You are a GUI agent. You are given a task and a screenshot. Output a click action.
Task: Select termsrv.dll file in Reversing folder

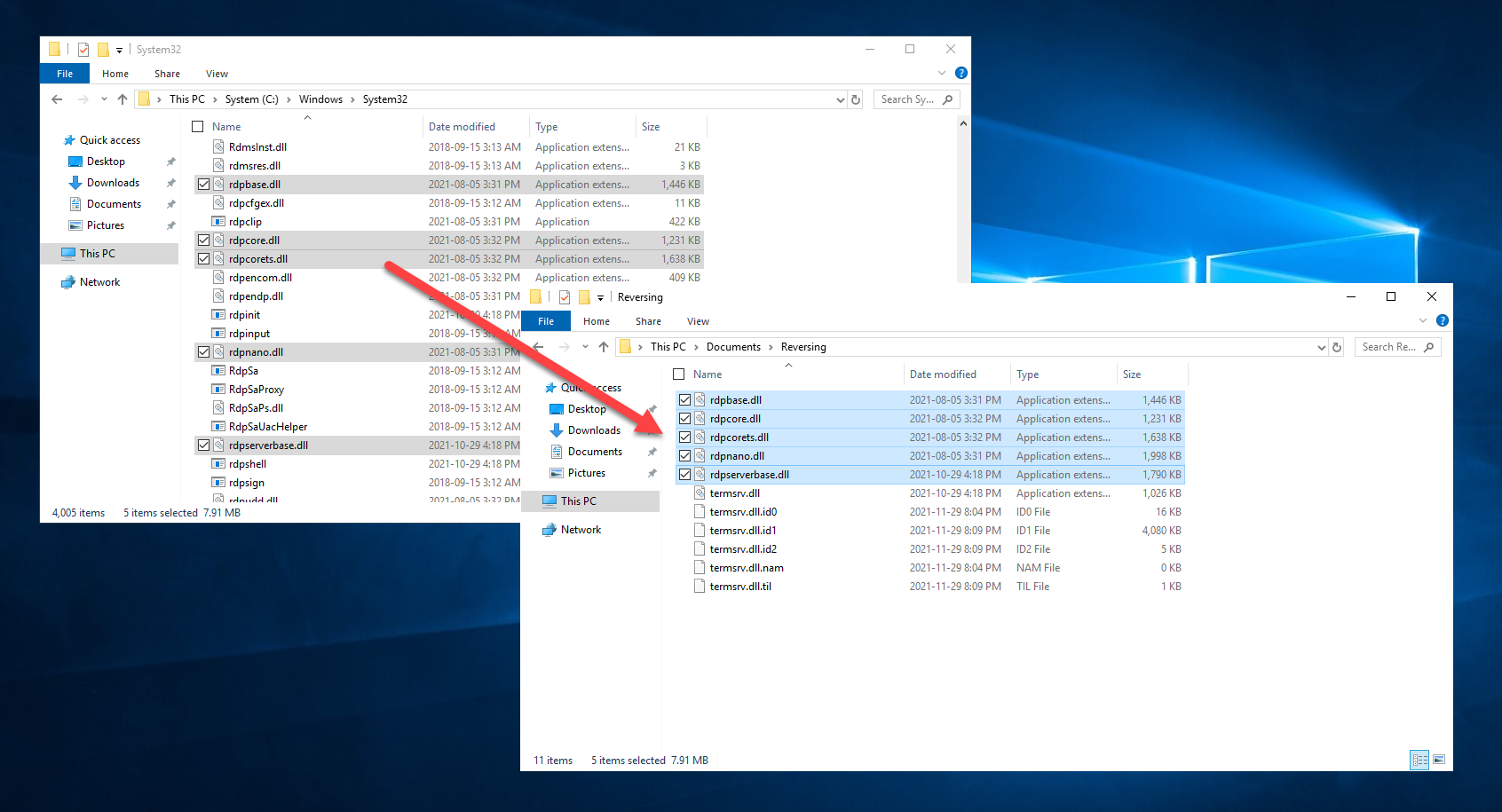click(734, 493)
